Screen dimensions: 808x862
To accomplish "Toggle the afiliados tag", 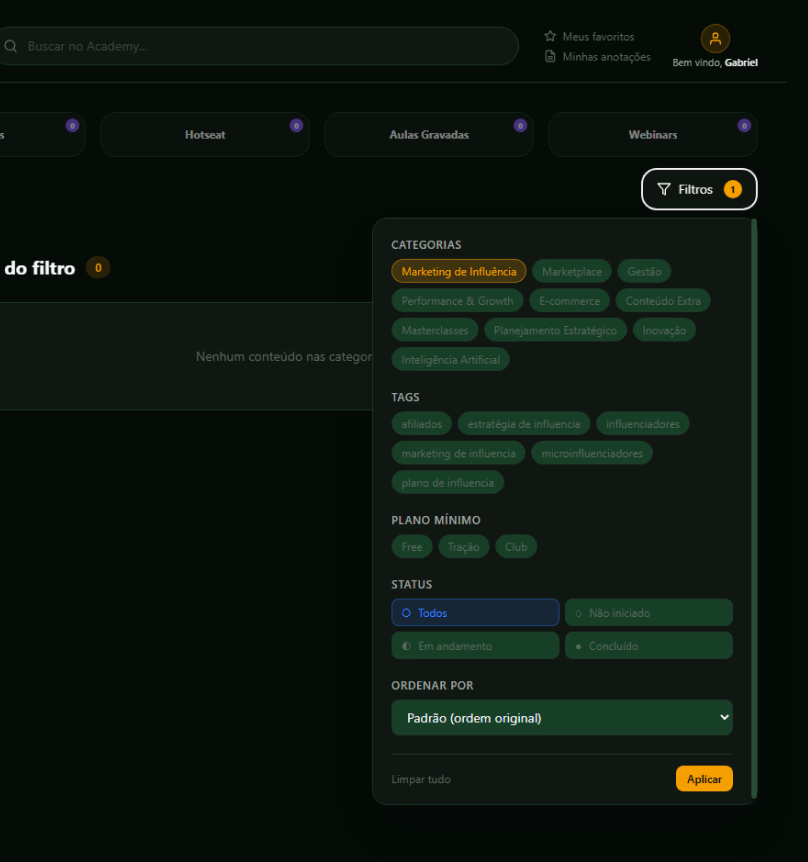I will tap(422, 424).
